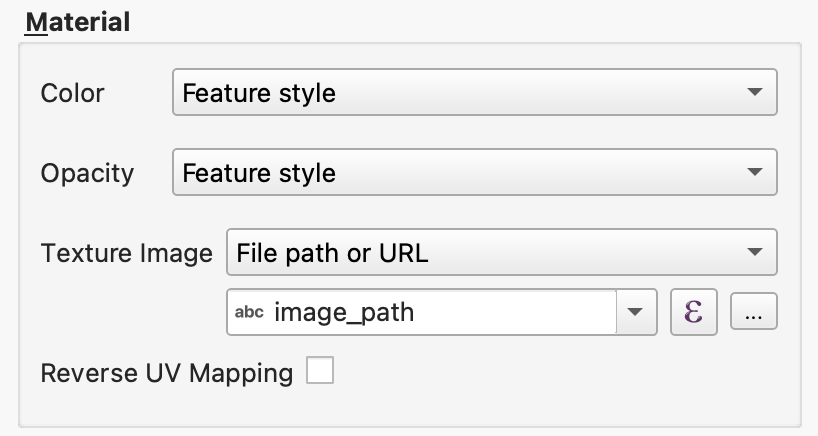Click the Texture Image dropdown arrow
This screenshot has width=818, height=436.
(755, 253)
